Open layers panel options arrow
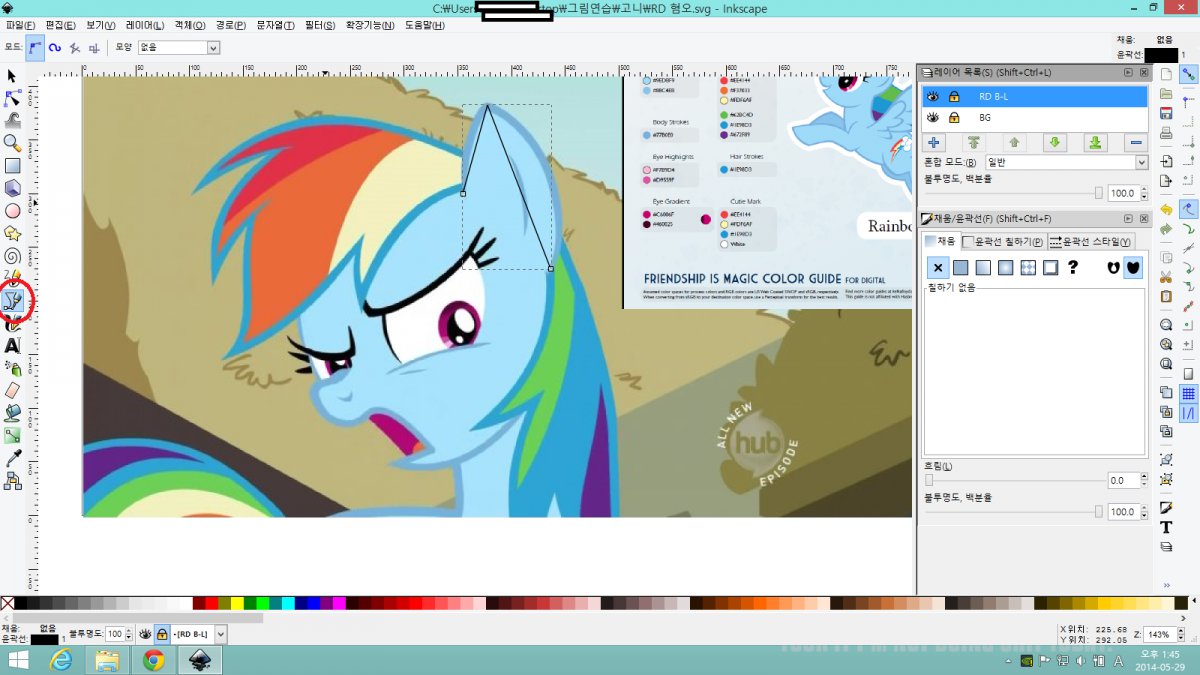The image size is (1200, 675). [1128, 72]
